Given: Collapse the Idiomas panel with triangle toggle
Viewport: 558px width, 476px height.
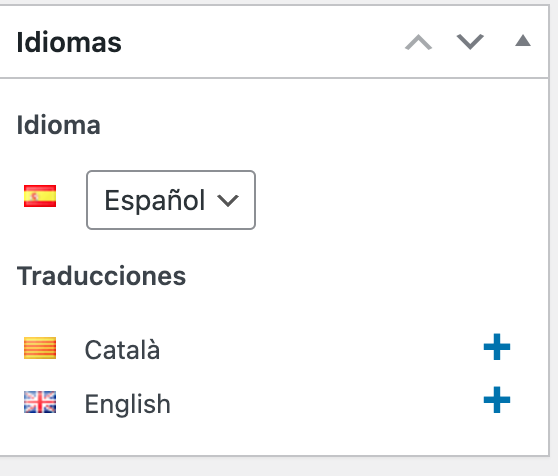Looking at the screenshot, I should coord(523,41).
